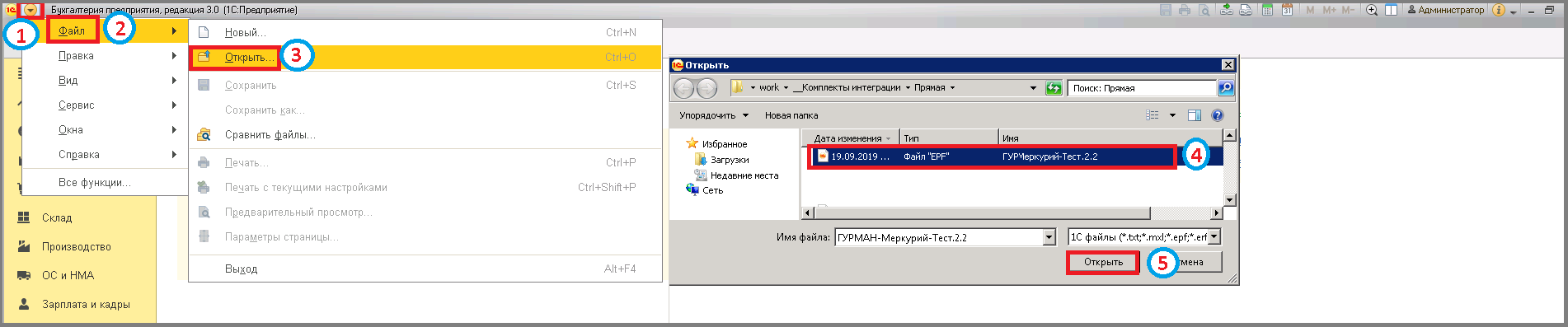Click the Save icon in title toolbar
This screenshot has height=327, width=1568.
(x=1166, y=10)
